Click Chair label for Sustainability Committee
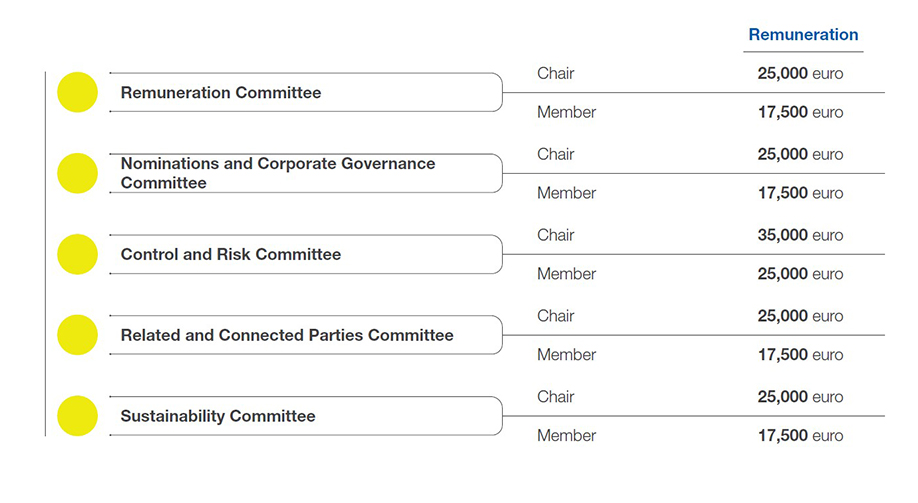The height and width of the screenshot is (503, 918). point(556,396)
